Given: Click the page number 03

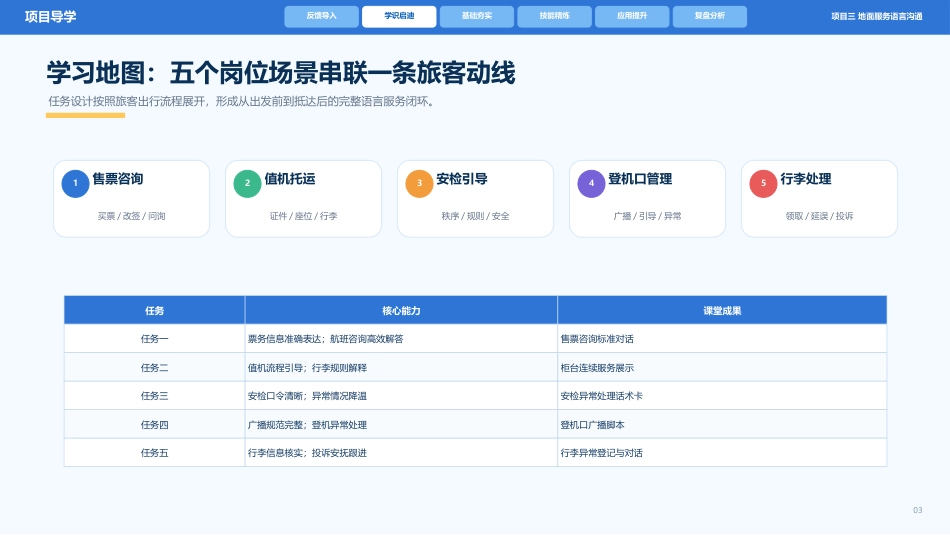Looking at the screenshot, I should (917, 510).
